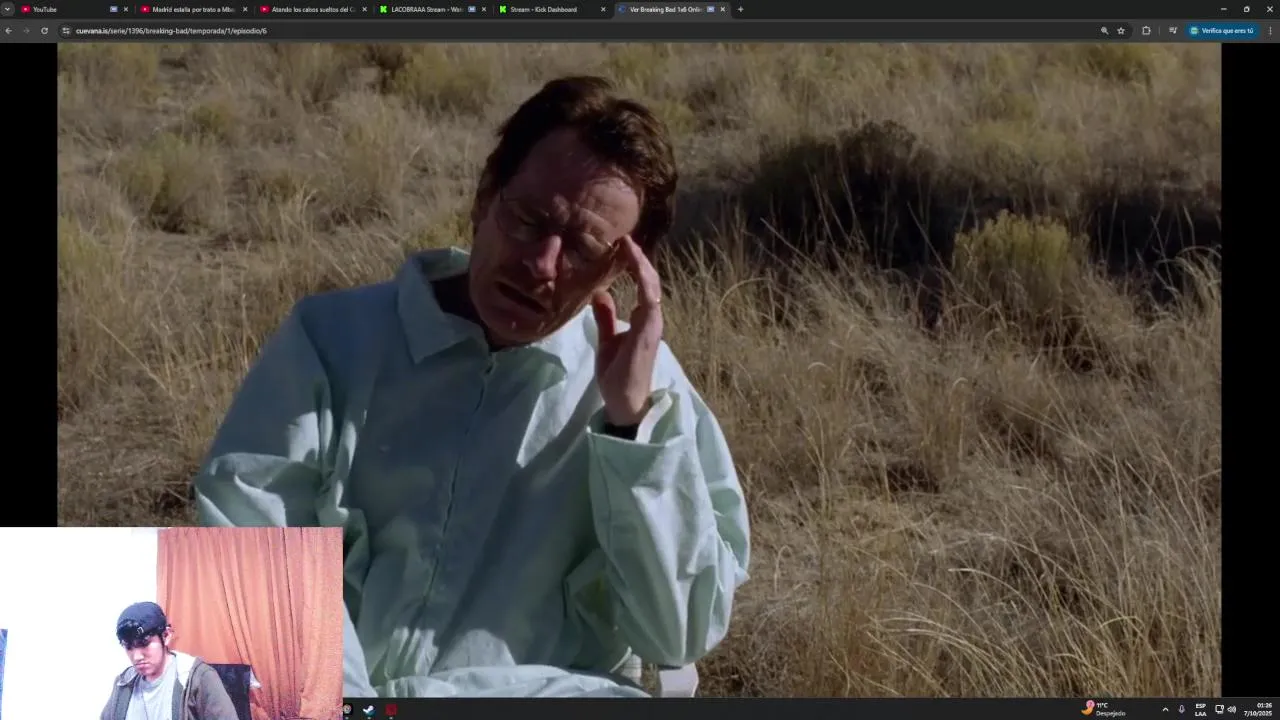The width and height of the screenshot is (1280, 720).
Task: Open the red app in the taskbar
Action: click(x=391, y=710)
